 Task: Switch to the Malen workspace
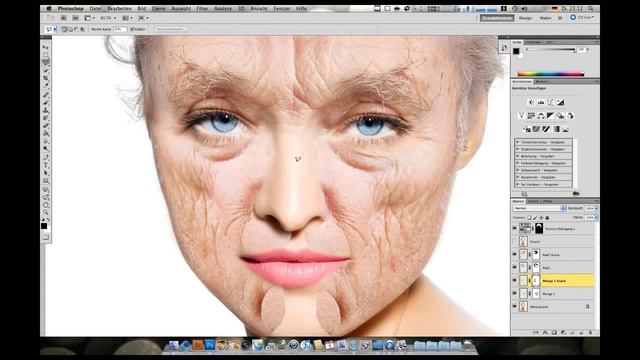point(545,18)
